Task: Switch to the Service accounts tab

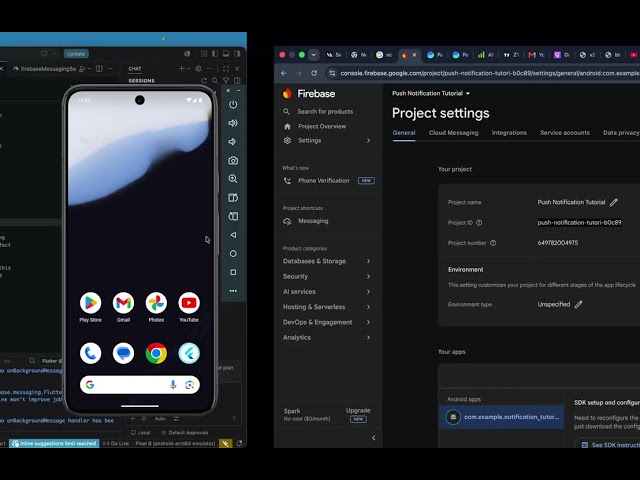Action: click(564, 133)
